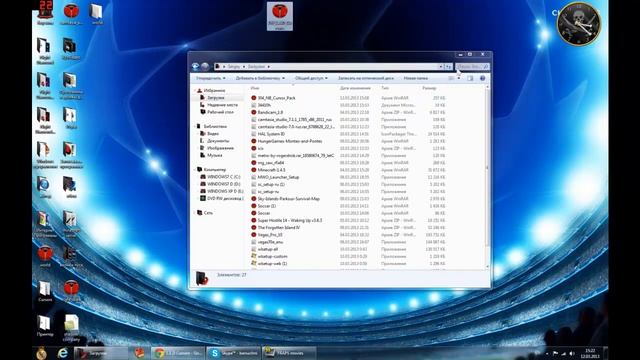The height and width of the screenshot is (360, 640).
Task: Click the change view icon in toolbar
Action: pos(451,78)
